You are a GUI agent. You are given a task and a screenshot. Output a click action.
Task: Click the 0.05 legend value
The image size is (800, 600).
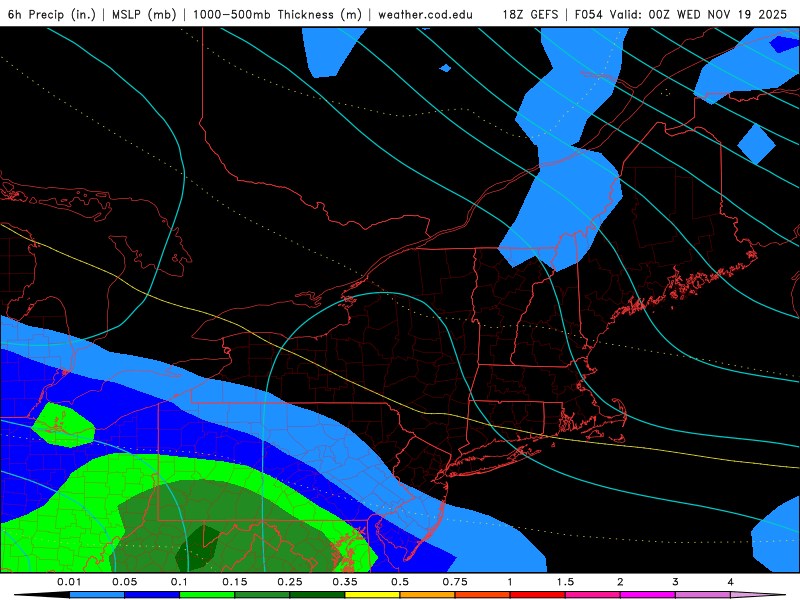124,582
